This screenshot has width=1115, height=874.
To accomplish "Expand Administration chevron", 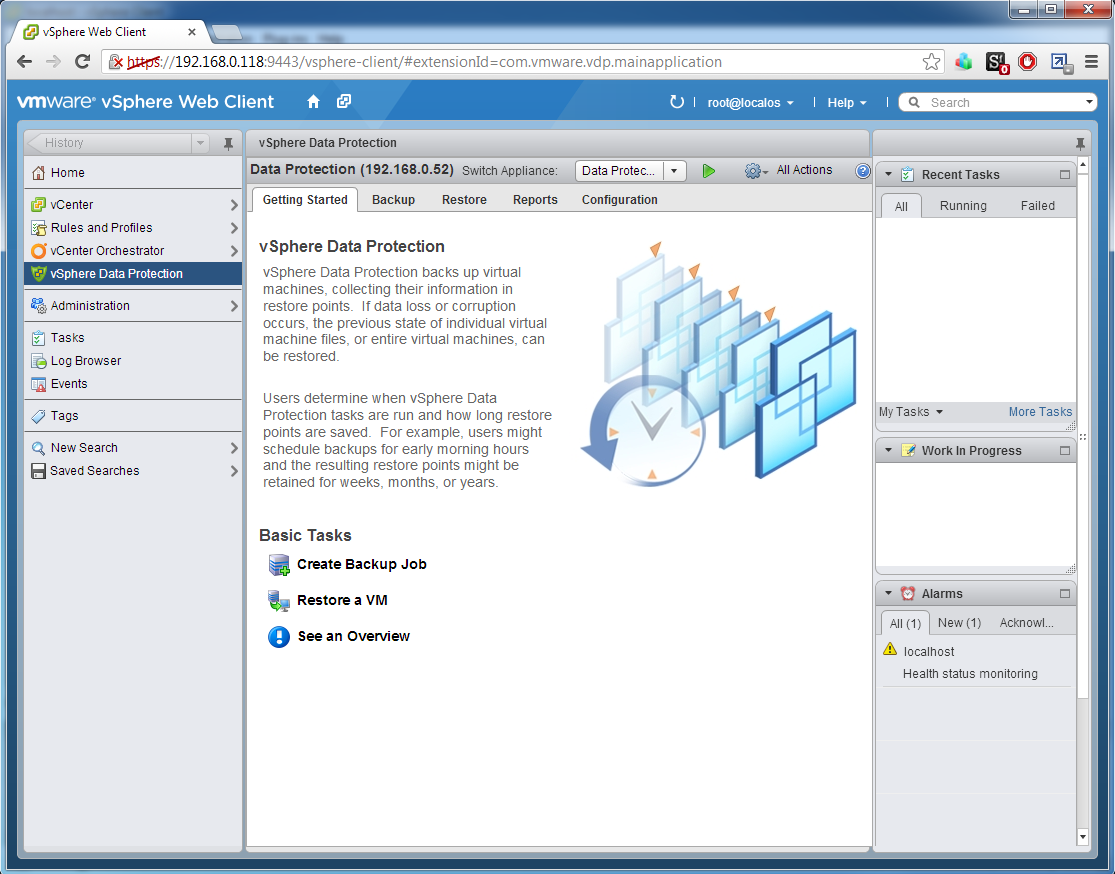I will 234,306.
